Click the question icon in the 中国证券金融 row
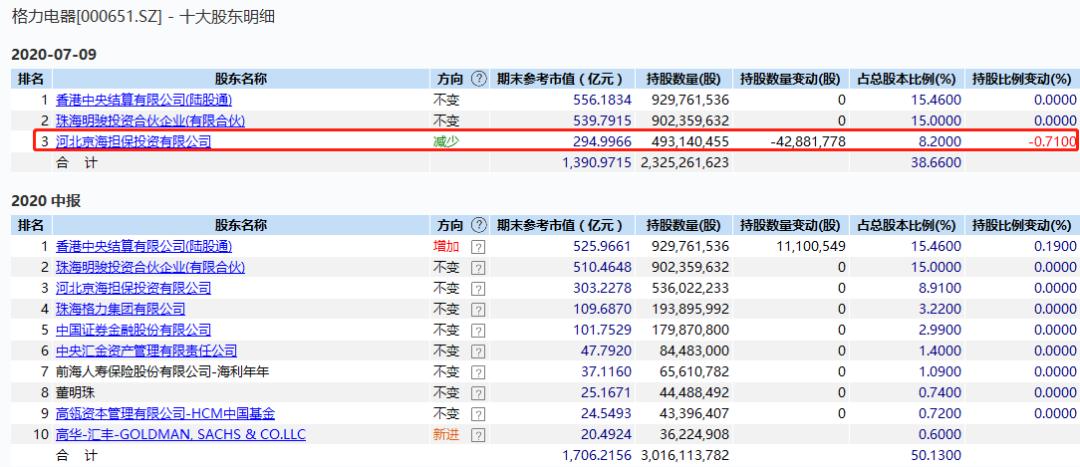Viewport: 1080px width, 467px height. click(x=478, y=331)
